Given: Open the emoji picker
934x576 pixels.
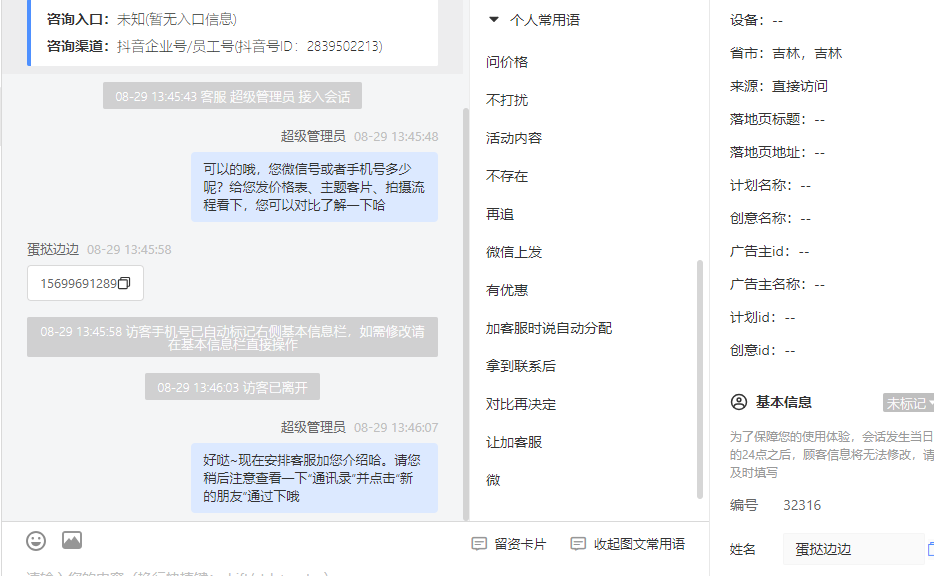Looking at the screenshot, I should click(36, 541).
